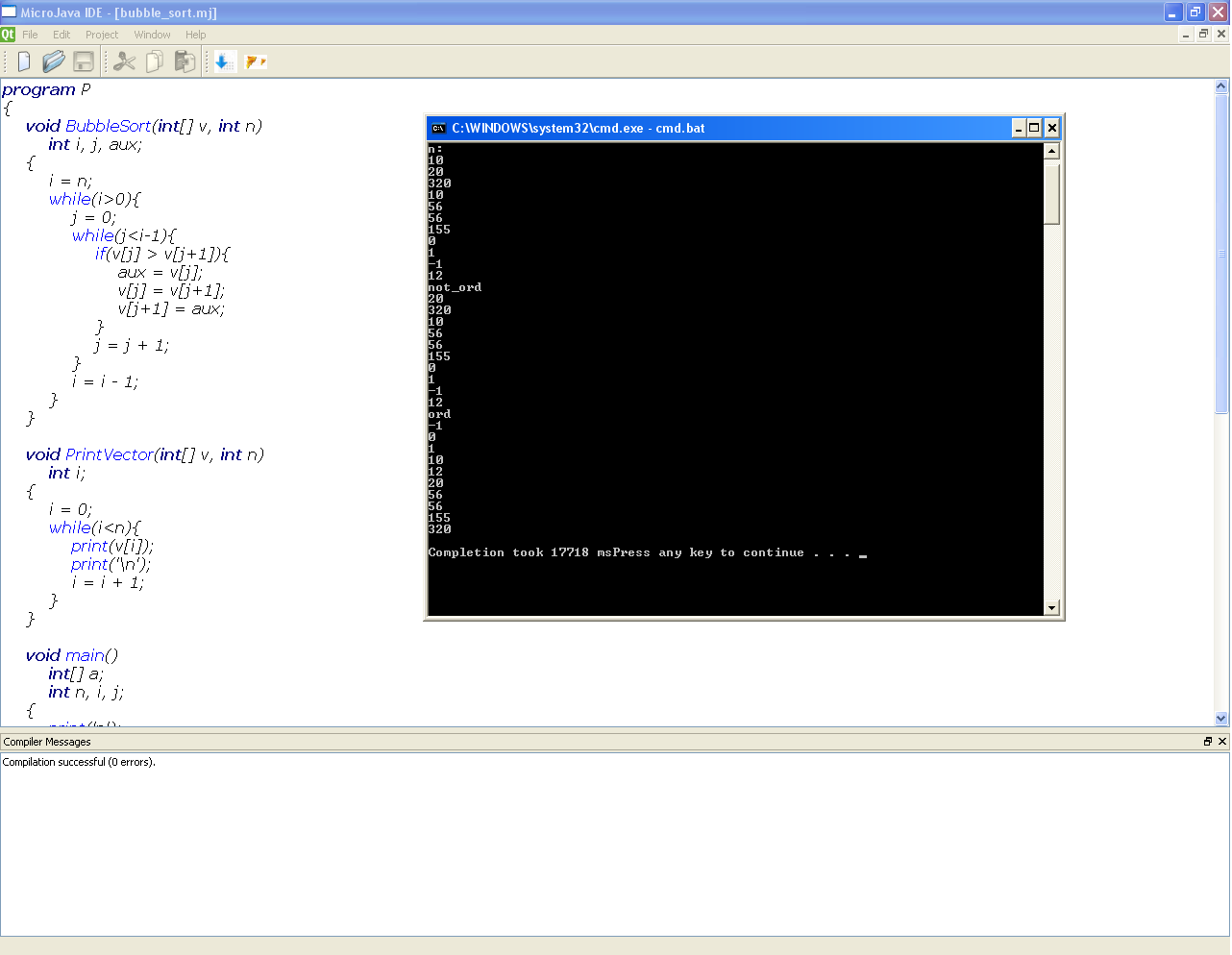Click the orange run program icon
Screen dimensions: 1232x955
point(256,61)
